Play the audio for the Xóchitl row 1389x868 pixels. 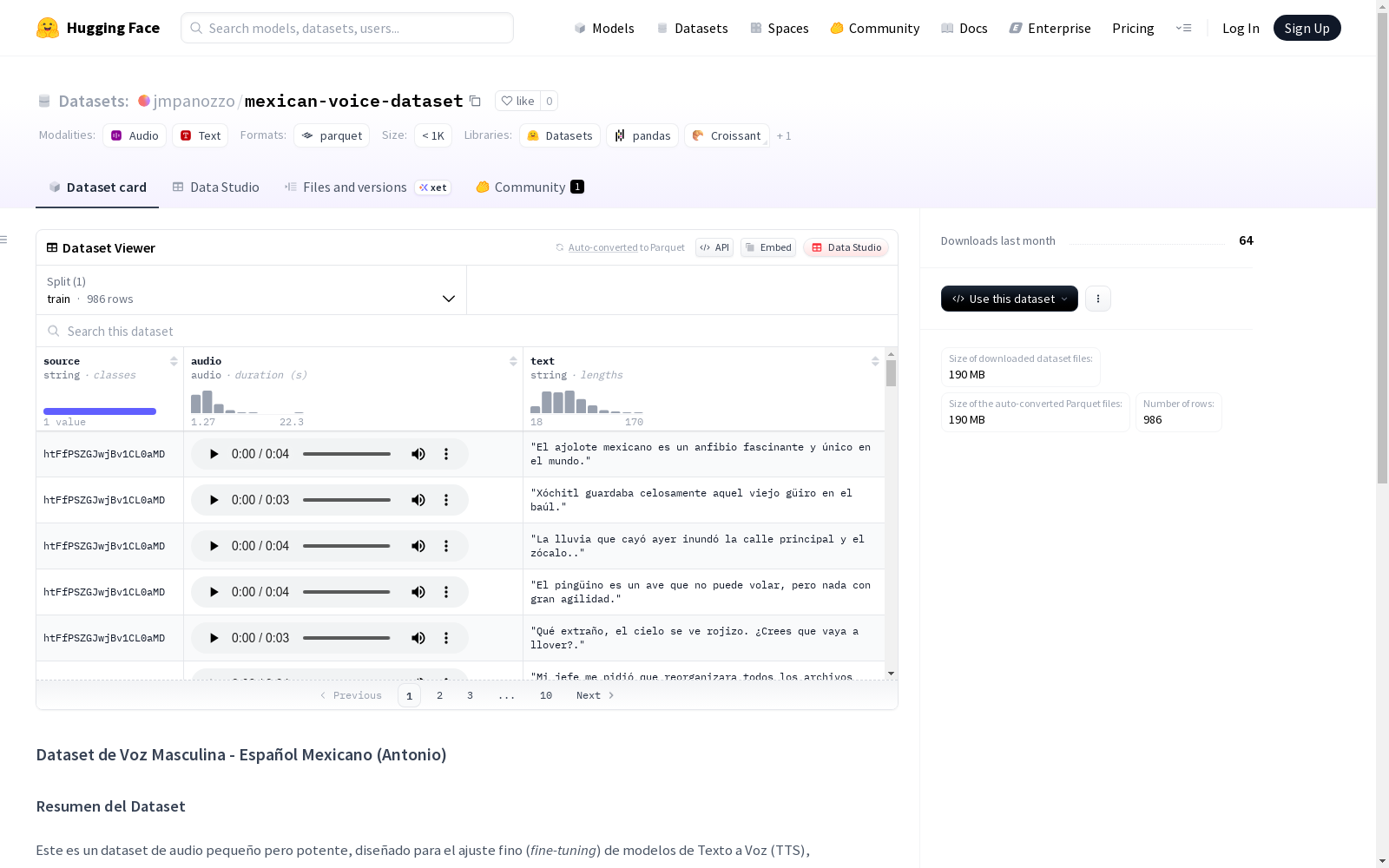point(214,500)
